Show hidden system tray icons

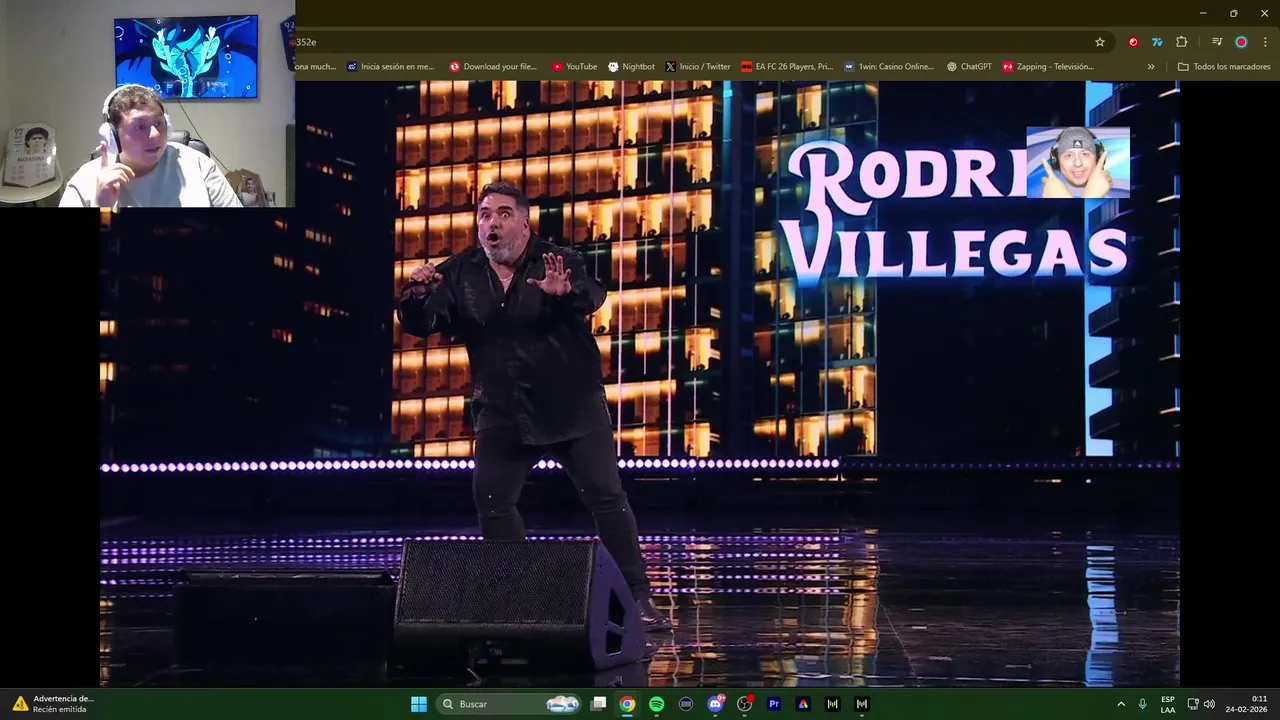point(1121,704)
